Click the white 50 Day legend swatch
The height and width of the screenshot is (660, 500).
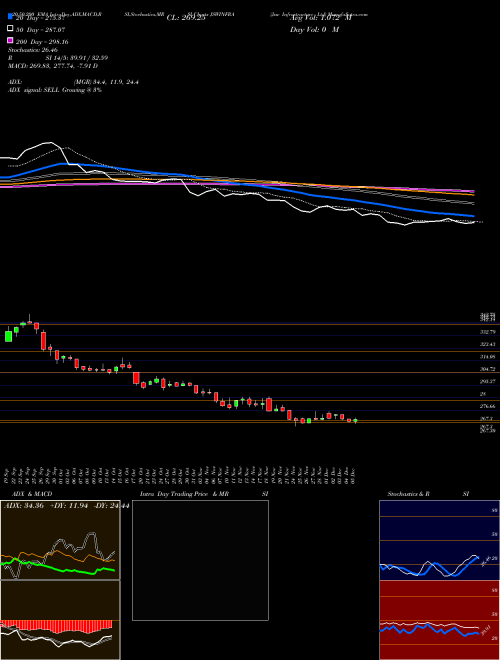point(10,29)
